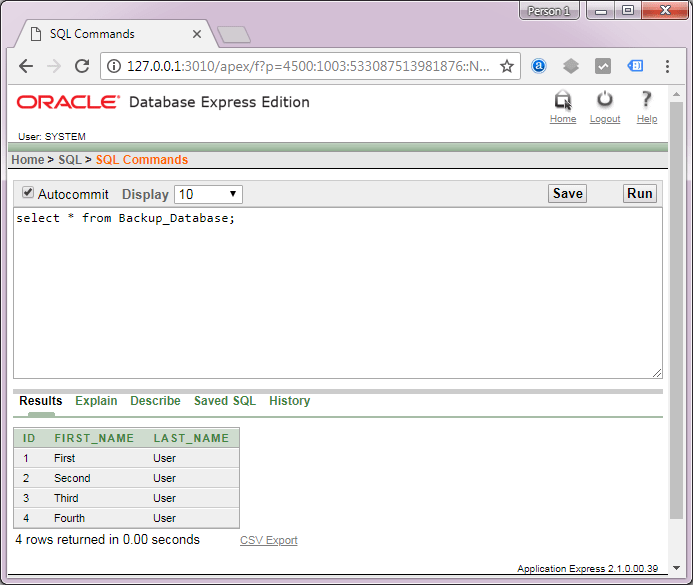
Task: Click the SQL Commands breadcrumb
Action: pyautogui.click(x=142, y=160)
